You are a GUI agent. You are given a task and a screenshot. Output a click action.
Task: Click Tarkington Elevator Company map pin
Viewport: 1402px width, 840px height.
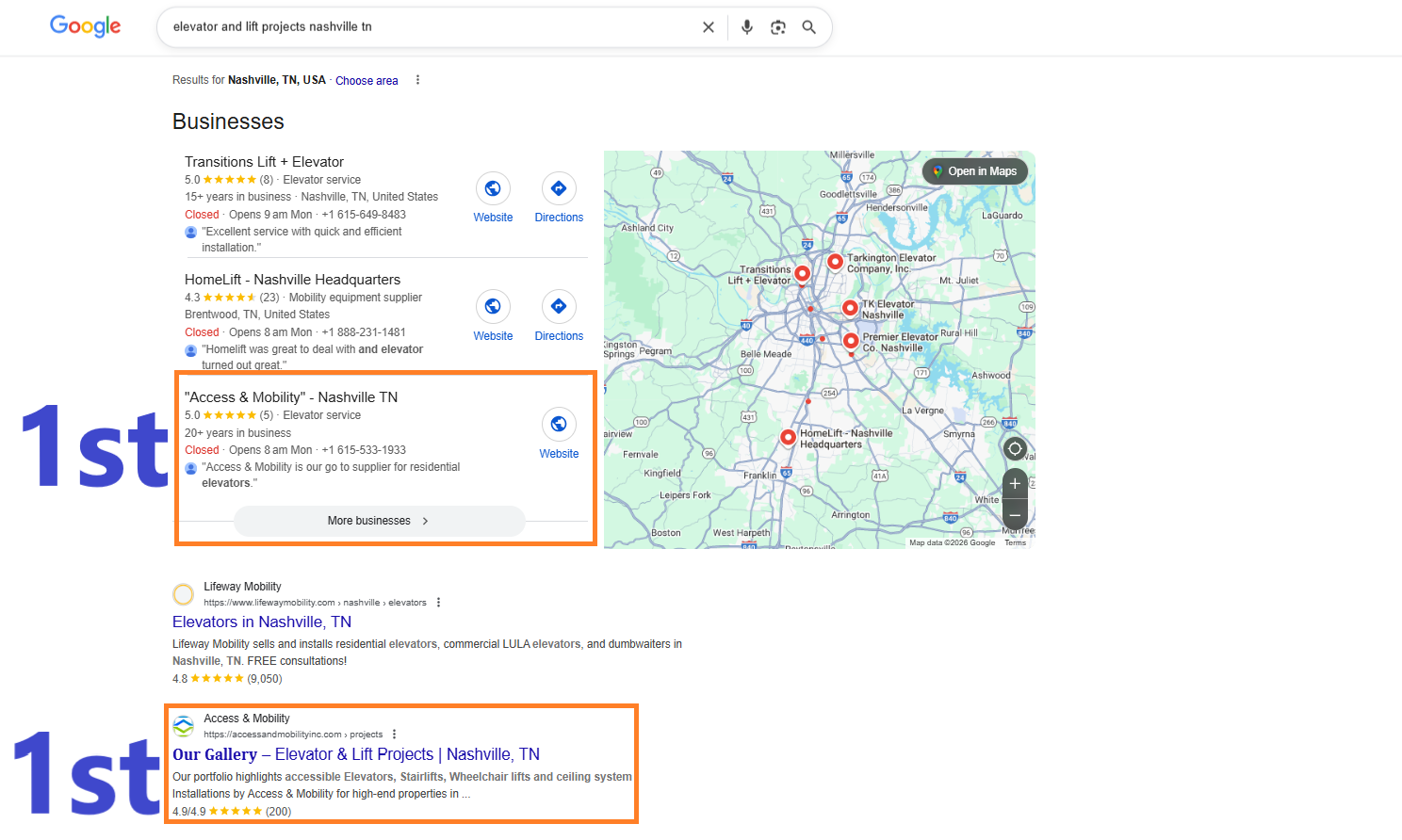tap(835, 262)
